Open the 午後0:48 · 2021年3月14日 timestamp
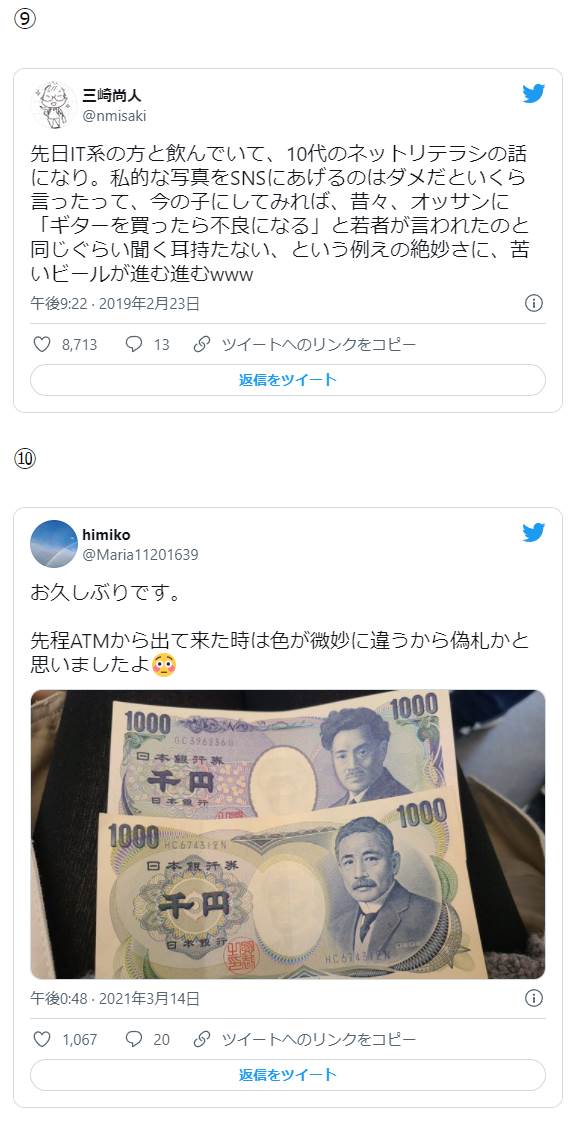The height and width of the screenshot is (1127, 578). coord(115,998)
